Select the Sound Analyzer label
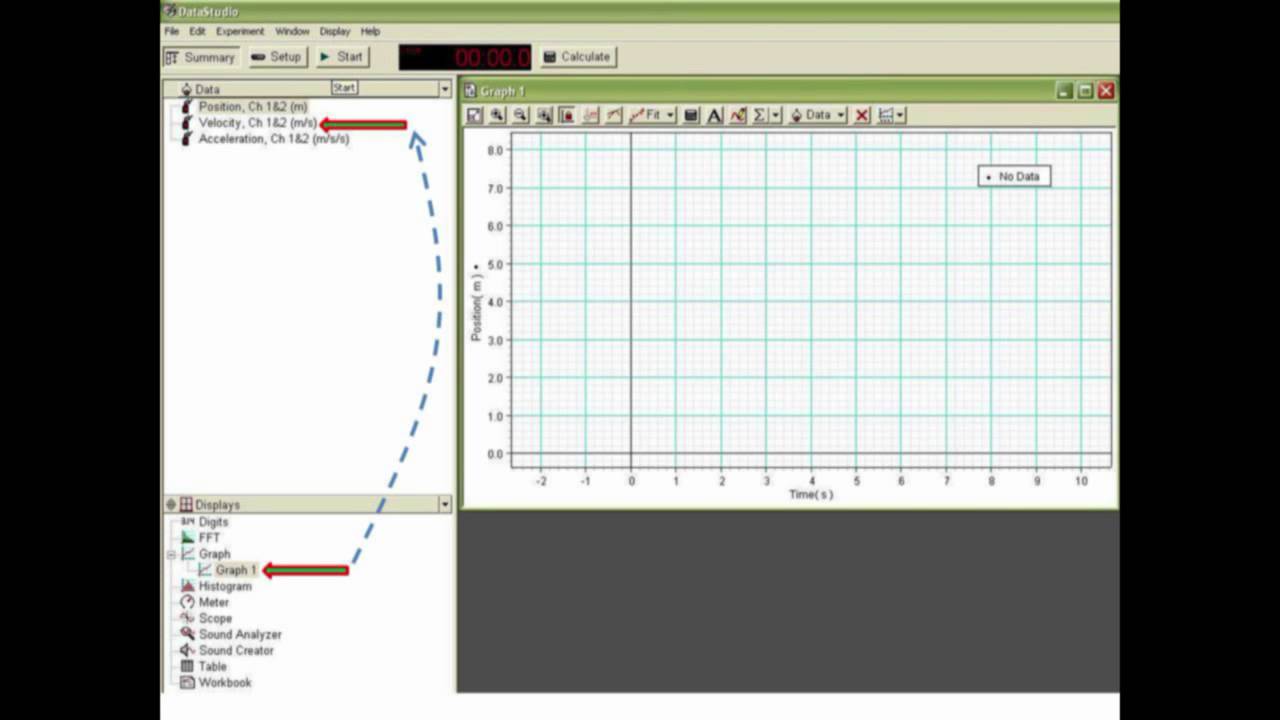This screenshot has width=1280, height=720. (x=240, y=634)
